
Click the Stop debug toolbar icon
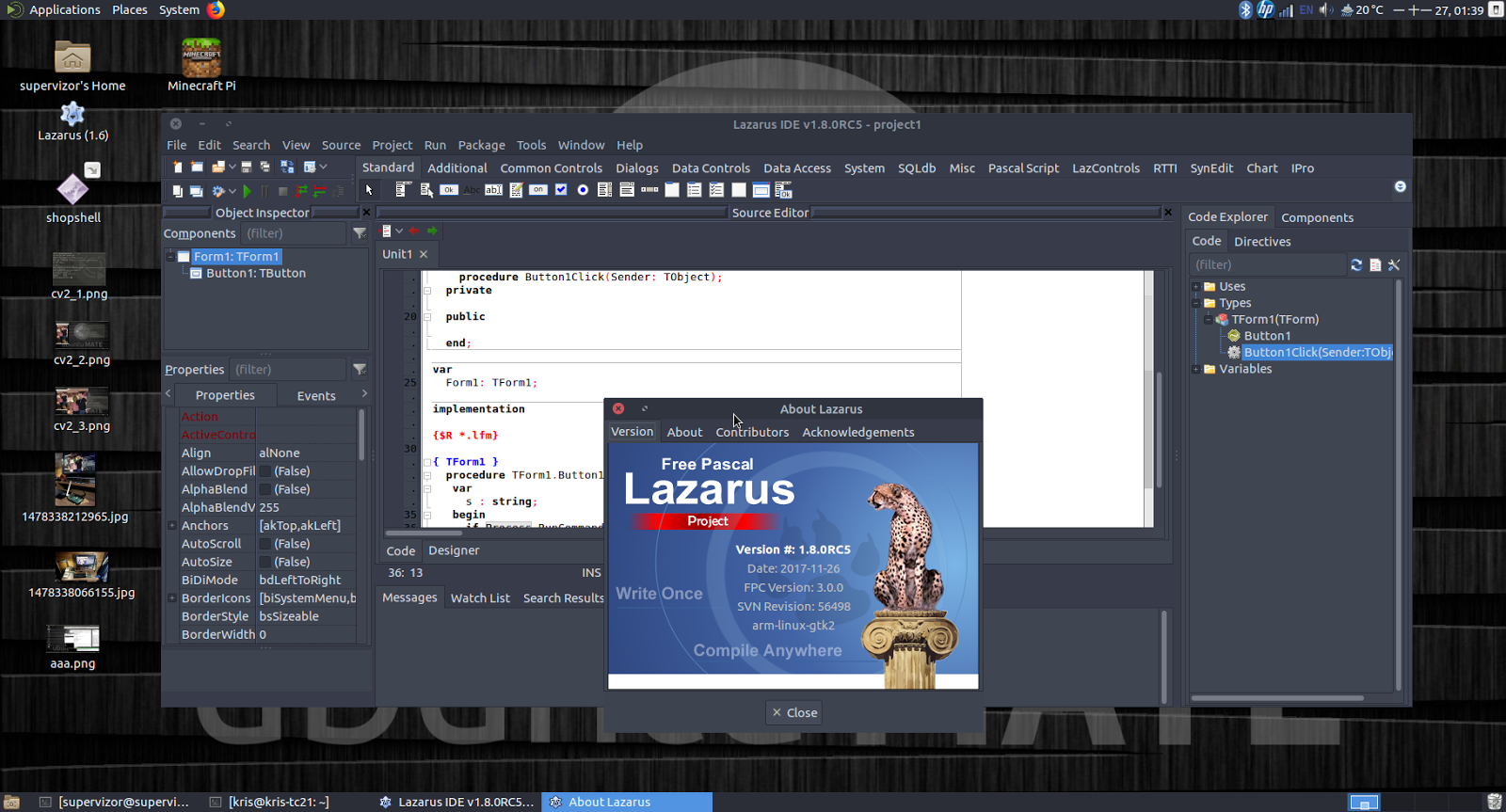coord(282,191)
